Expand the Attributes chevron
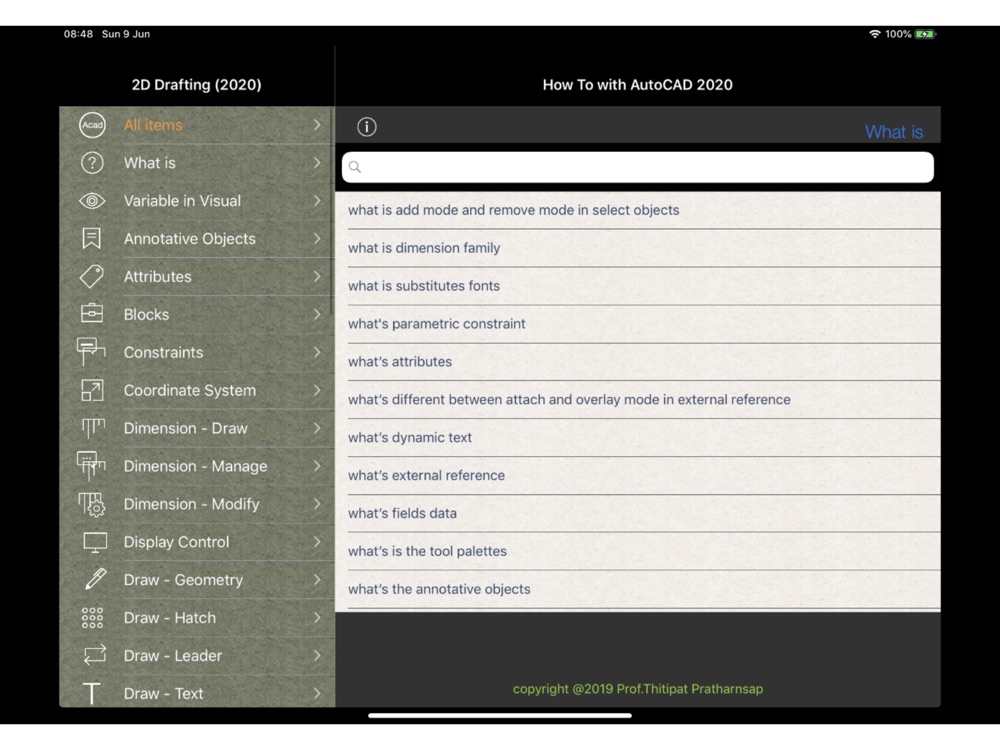 pyautogui.click(x=317, y=276)
